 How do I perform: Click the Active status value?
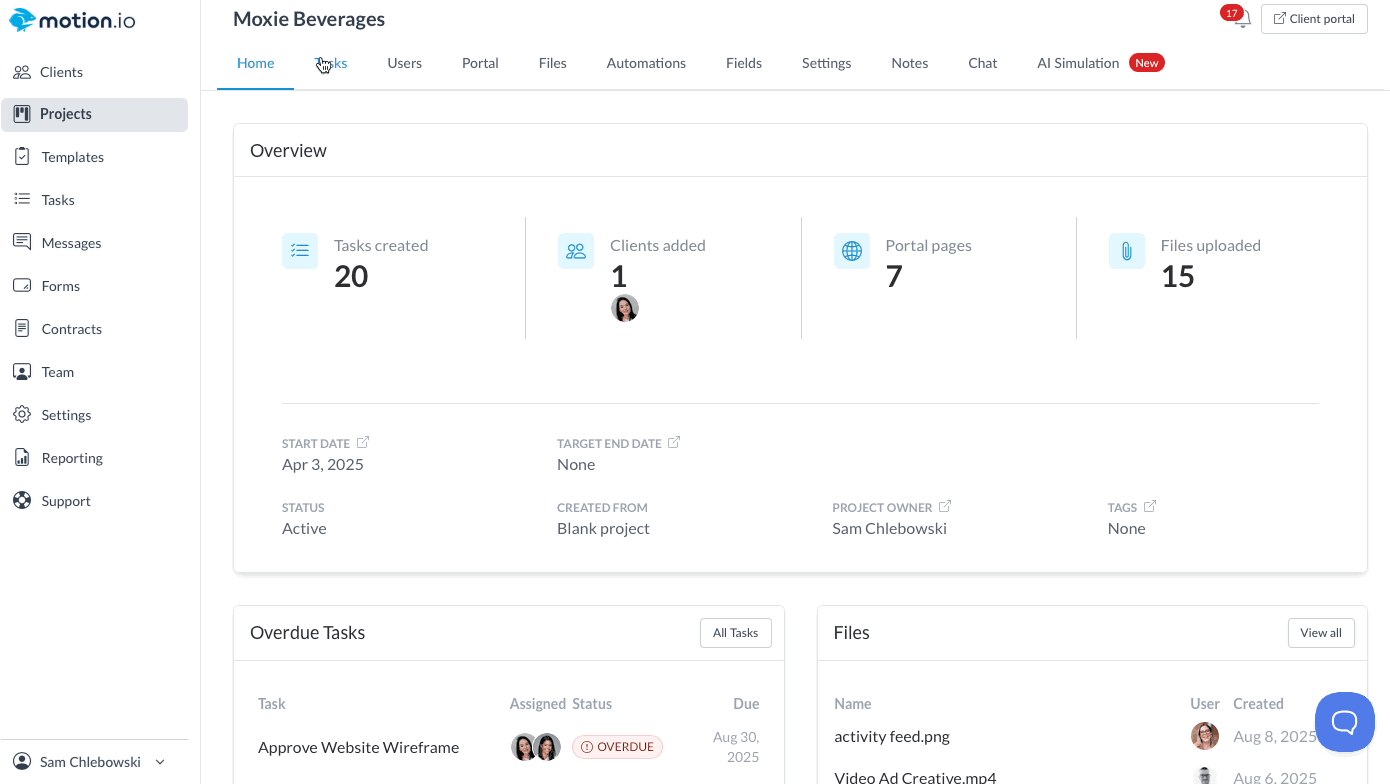(x=304, y=529)
